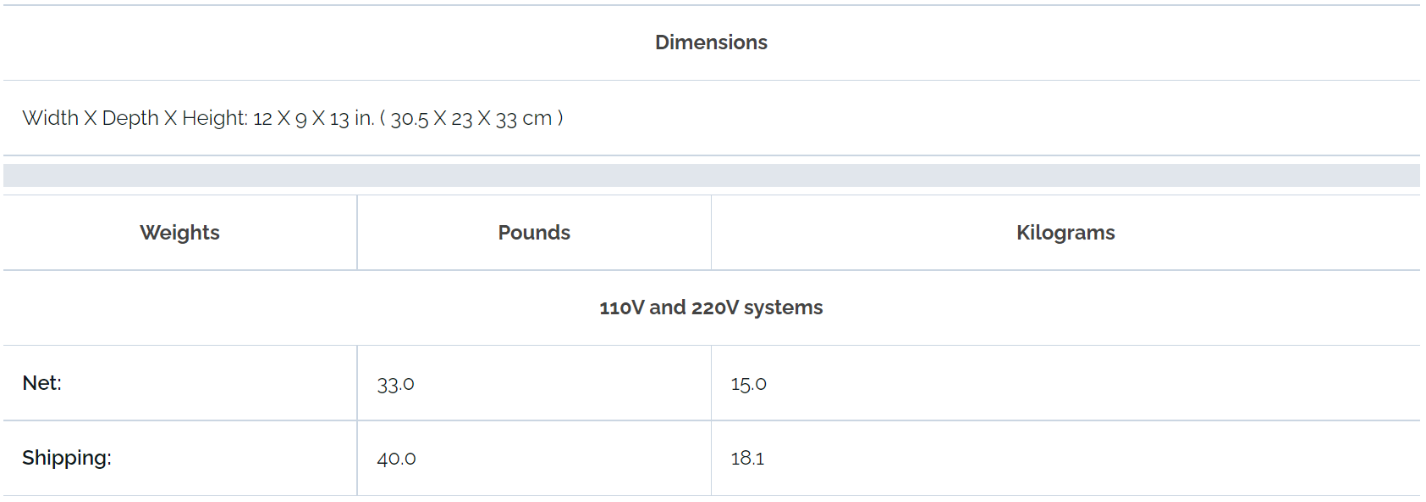Click the gray separator bar between tables
Viewport: 1426px width, 502px height.
click(711, 176)
